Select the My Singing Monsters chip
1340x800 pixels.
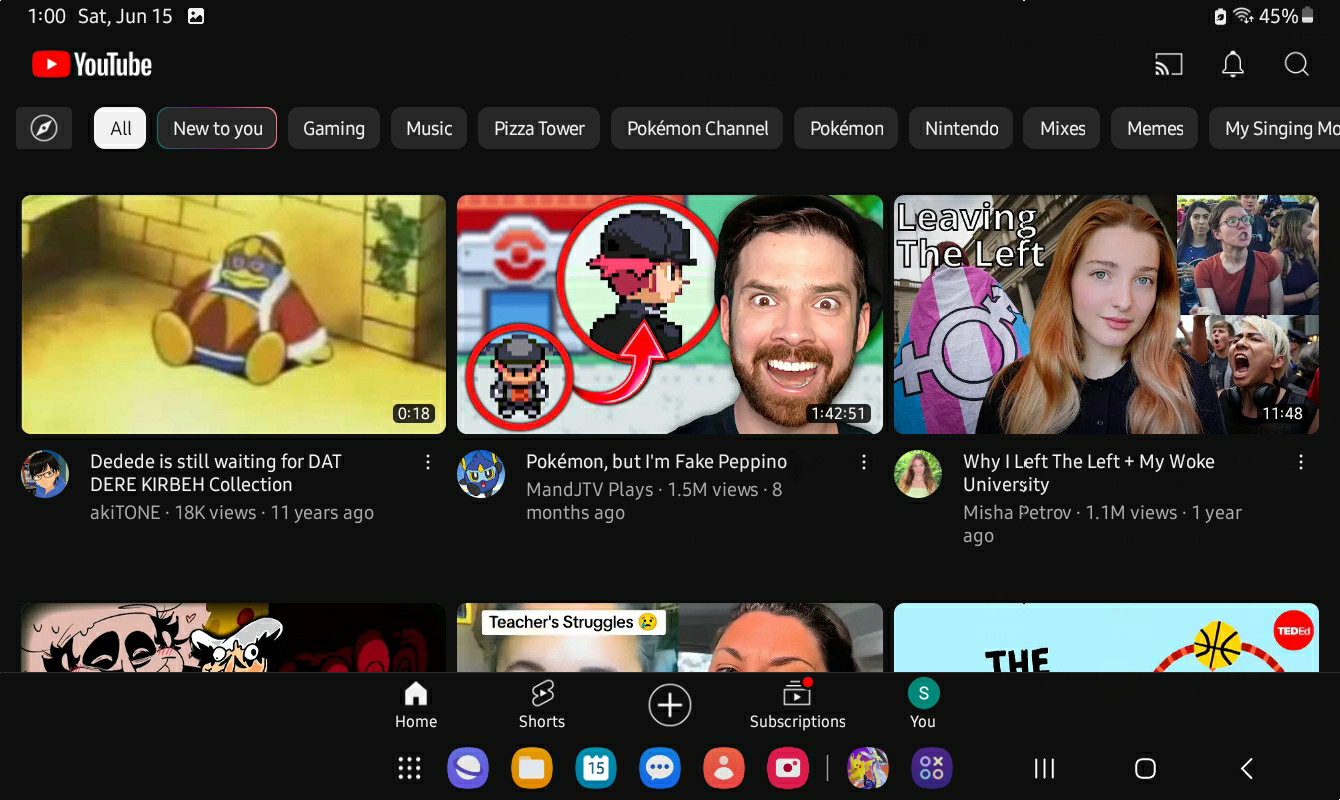pos(1275,128)
